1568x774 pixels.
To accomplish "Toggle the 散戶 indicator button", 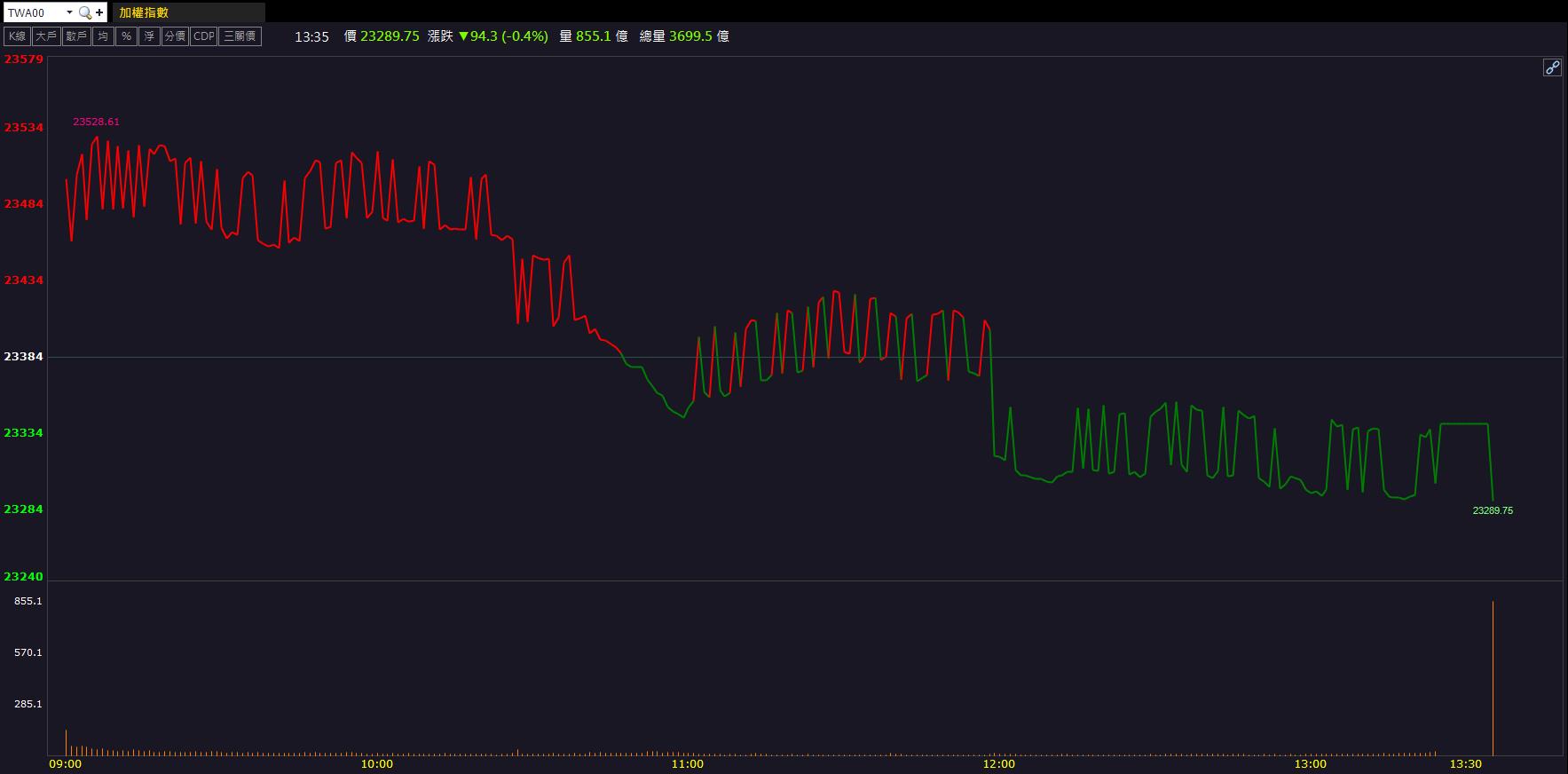I will tap(76, 36).
